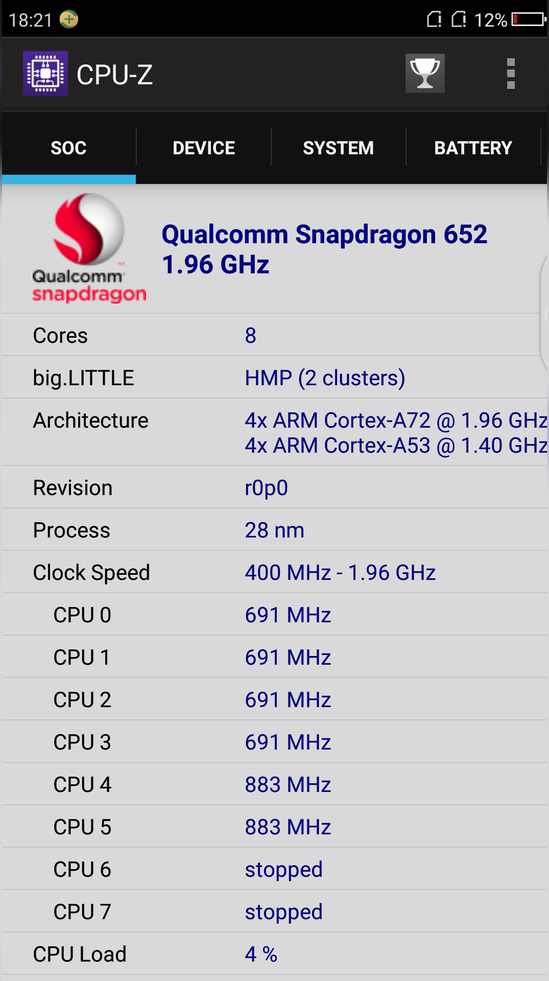Tap the battery indicator in status bar
The image size is (549, 981).
click(x=528, y=19)
